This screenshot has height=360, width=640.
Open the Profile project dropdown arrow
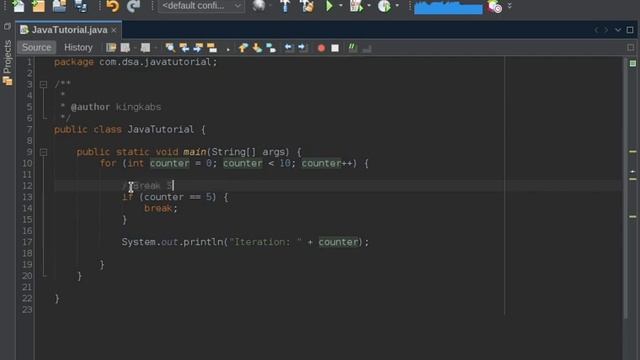[x=397, y=6]
